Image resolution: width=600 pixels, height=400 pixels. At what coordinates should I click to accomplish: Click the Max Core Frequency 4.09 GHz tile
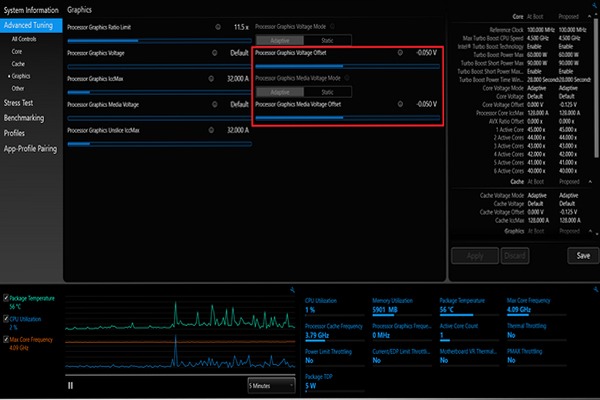coord(536,306)
